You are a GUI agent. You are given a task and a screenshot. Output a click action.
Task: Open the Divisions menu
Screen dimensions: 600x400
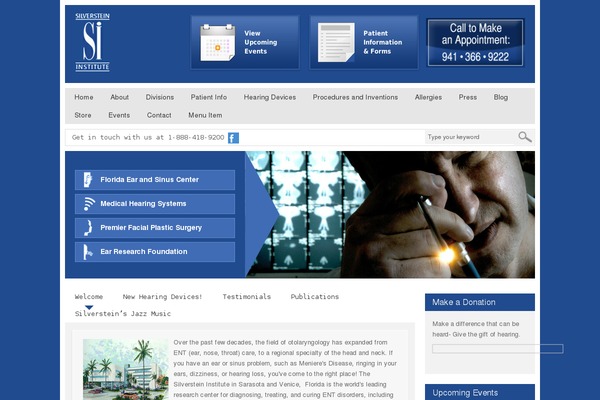160,97
